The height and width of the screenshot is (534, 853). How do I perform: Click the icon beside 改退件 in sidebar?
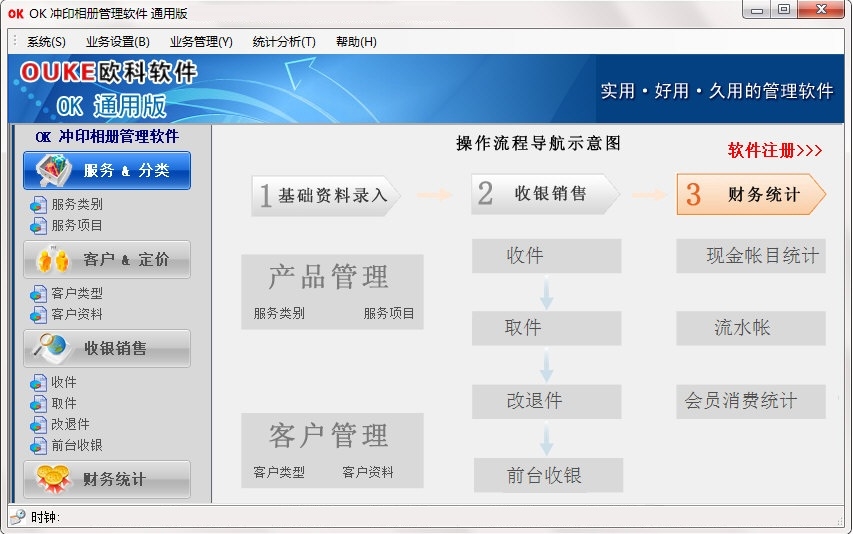(x=38, y=424)
